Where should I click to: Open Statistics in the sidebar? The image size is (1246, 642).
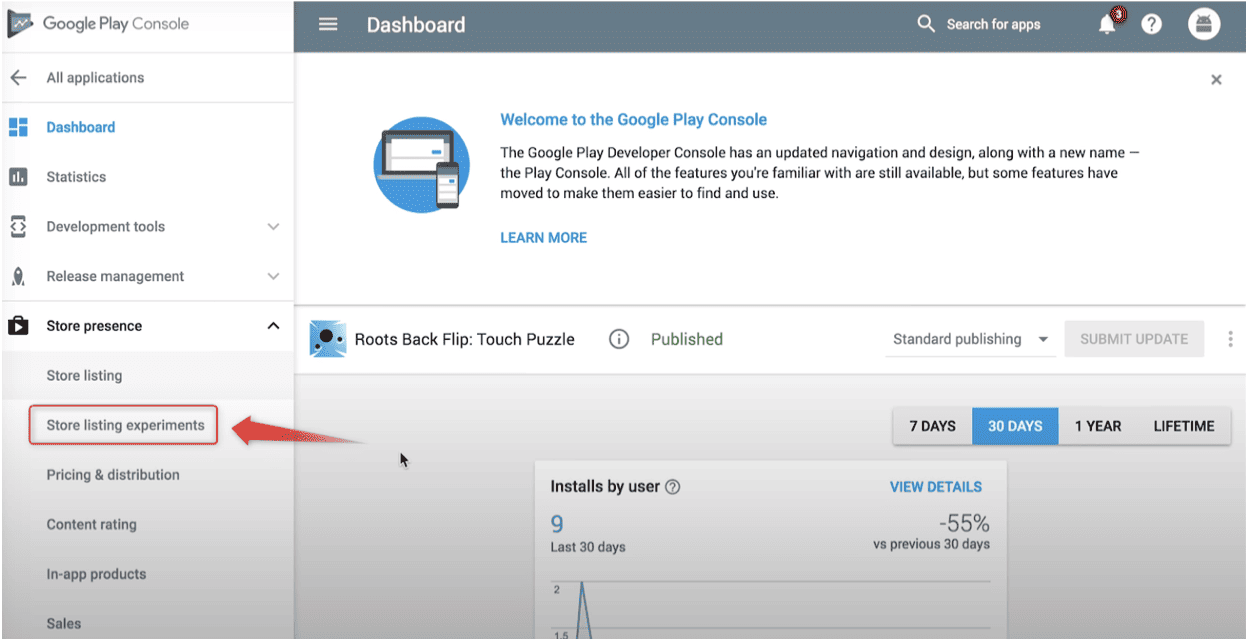pos(76,177)
